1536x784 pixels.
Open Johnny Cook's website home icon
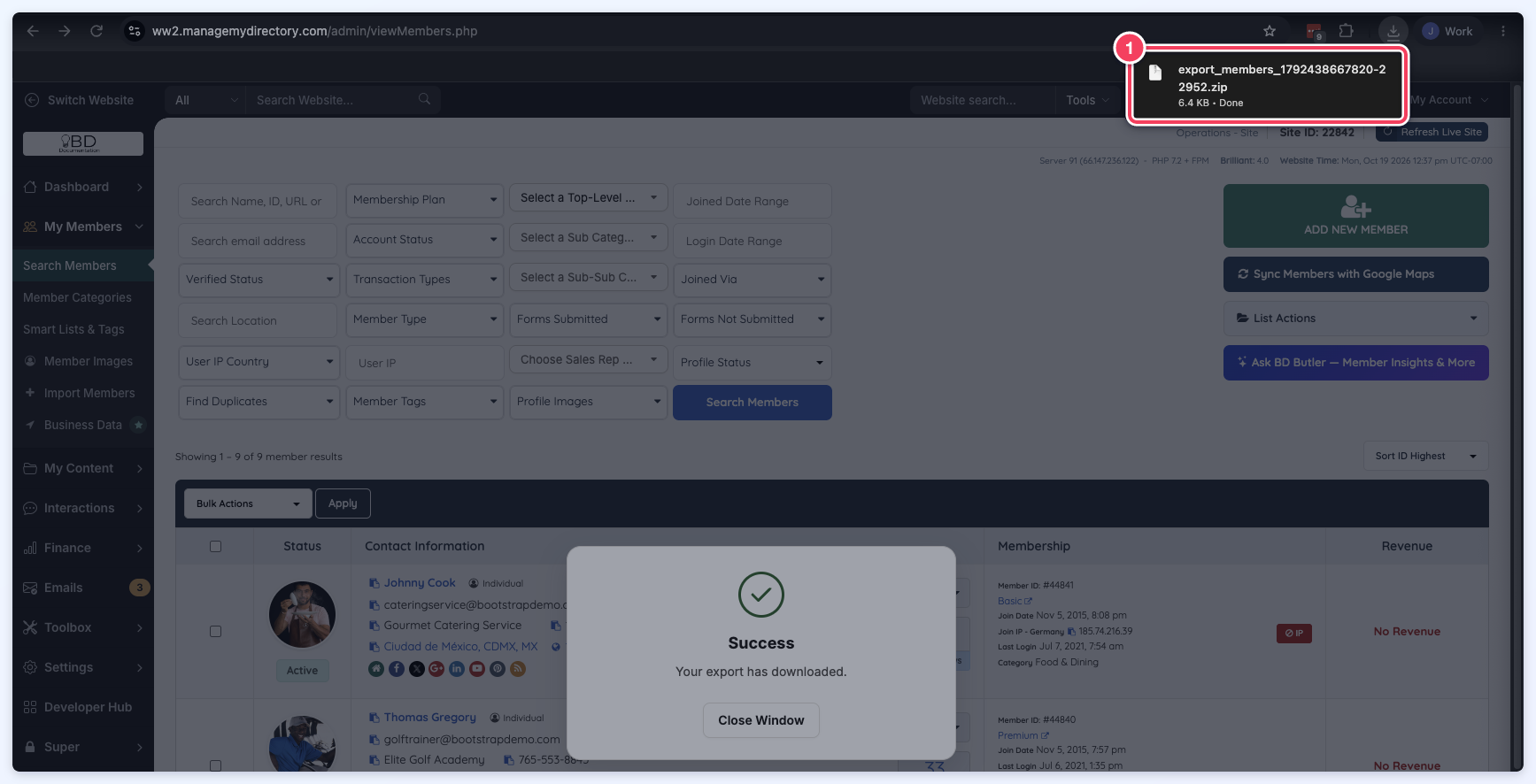tap(376, 669)
